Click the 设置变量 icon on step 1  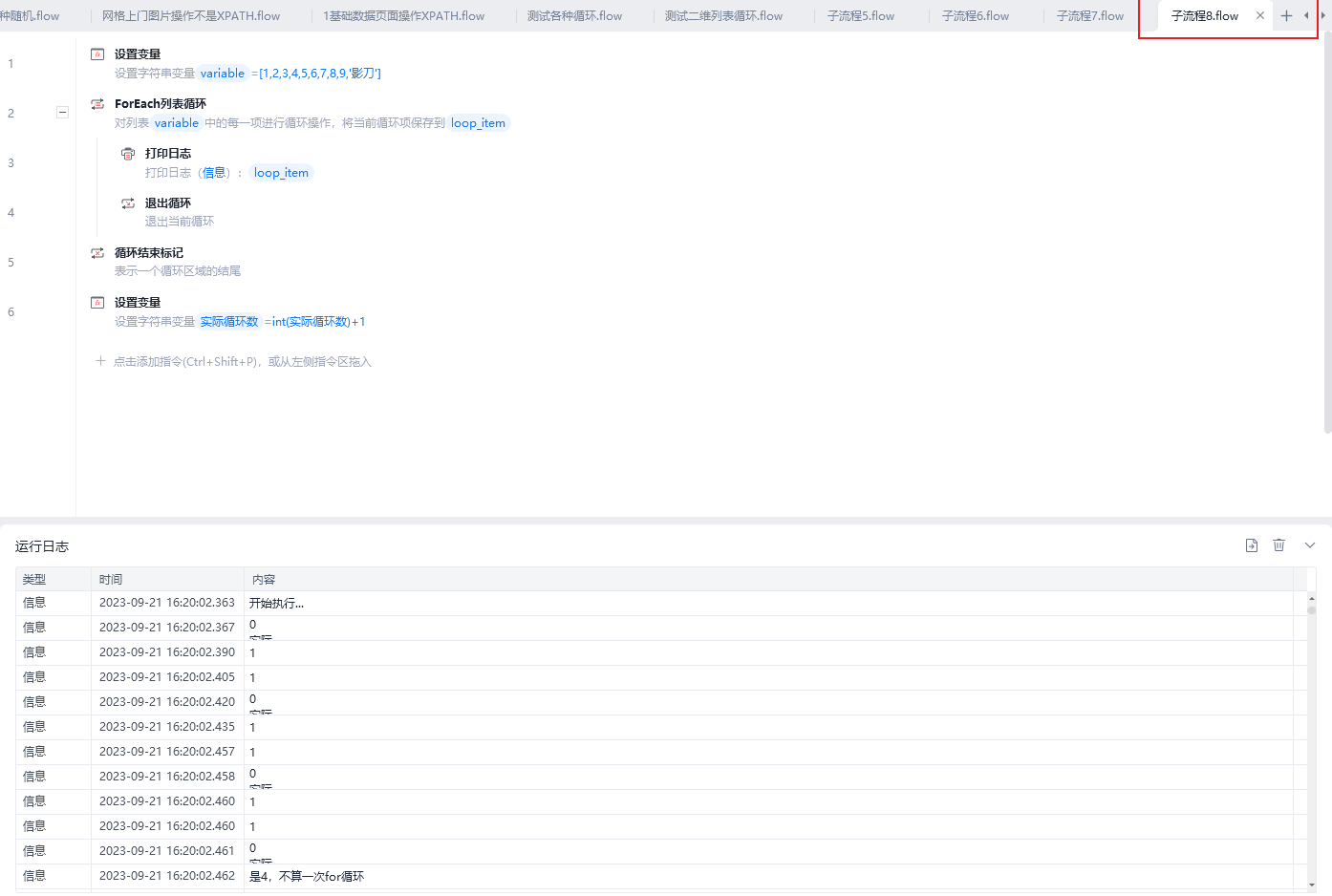[97, 54]
